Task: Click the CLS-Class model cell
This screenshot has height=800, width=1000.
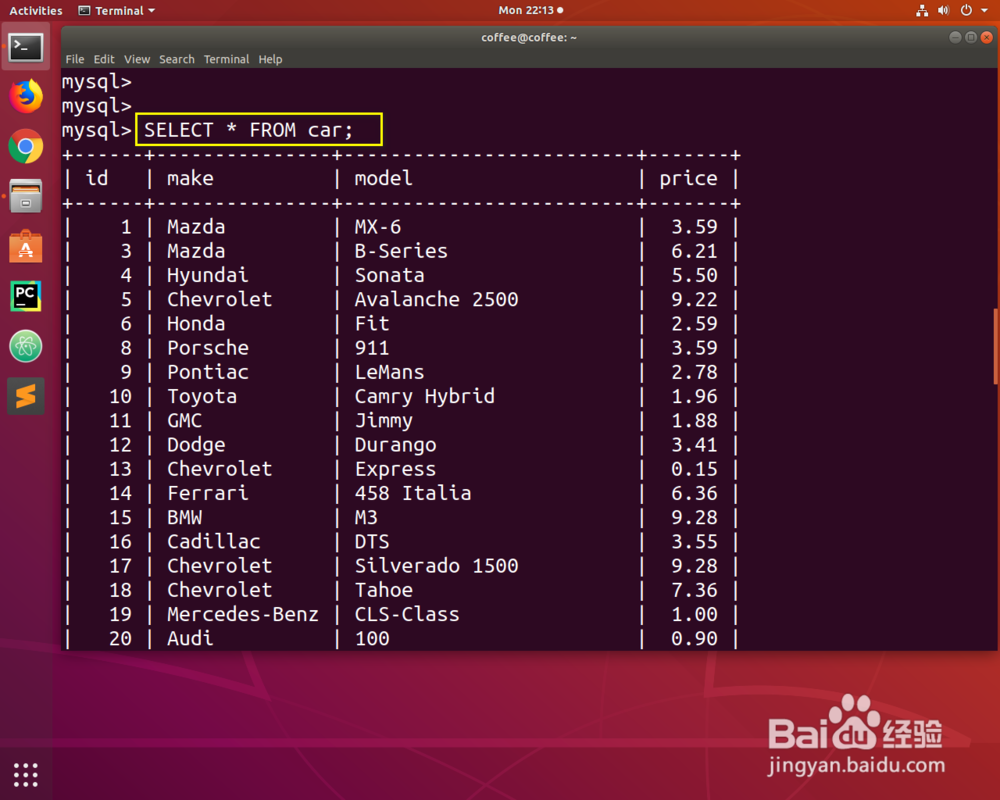Action: 407,615
